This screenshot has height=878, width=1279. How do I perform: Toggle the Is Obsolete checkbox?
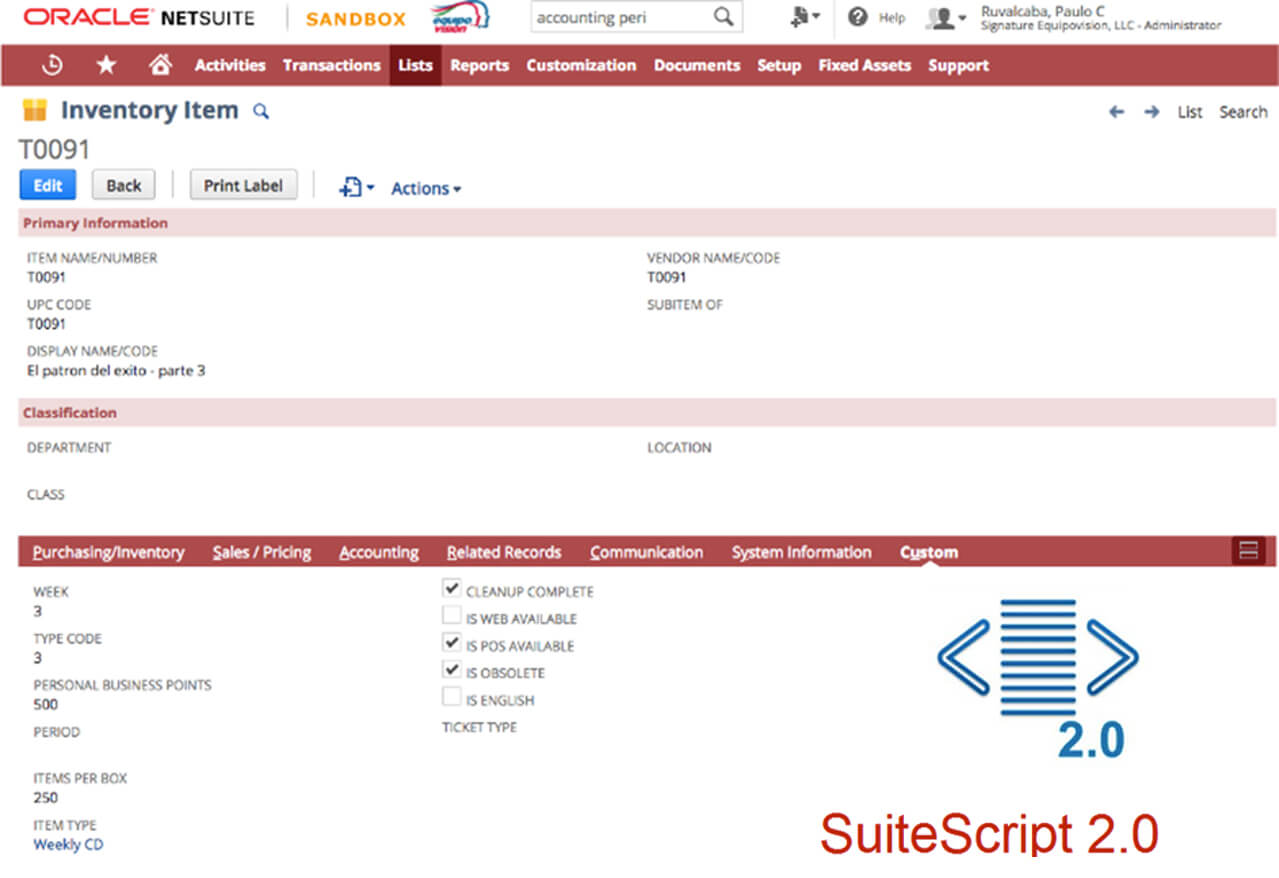(x=452, y=670)
